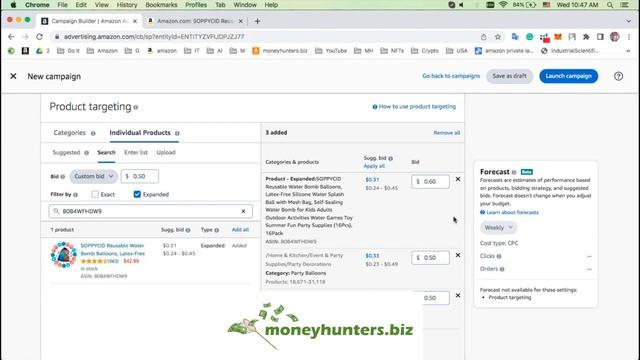Image resolution: width=640 pixels, height=360 pixels.
Task: Open the Profiles menu
Action: (x=196, y=5)
